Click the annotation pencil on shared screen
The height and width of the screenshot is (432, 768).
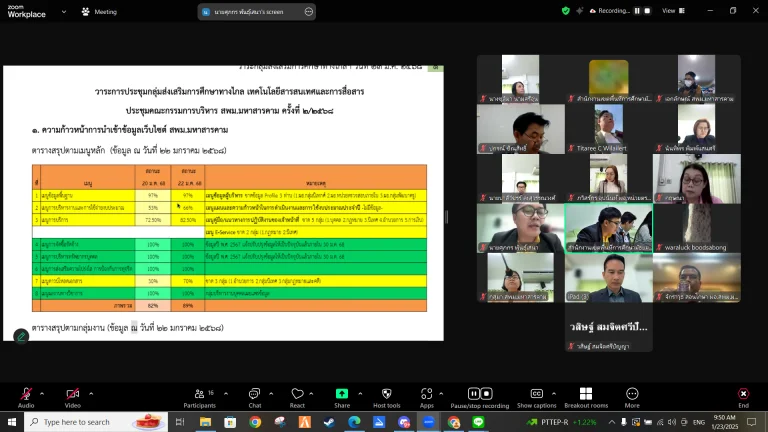pos(20,336)
